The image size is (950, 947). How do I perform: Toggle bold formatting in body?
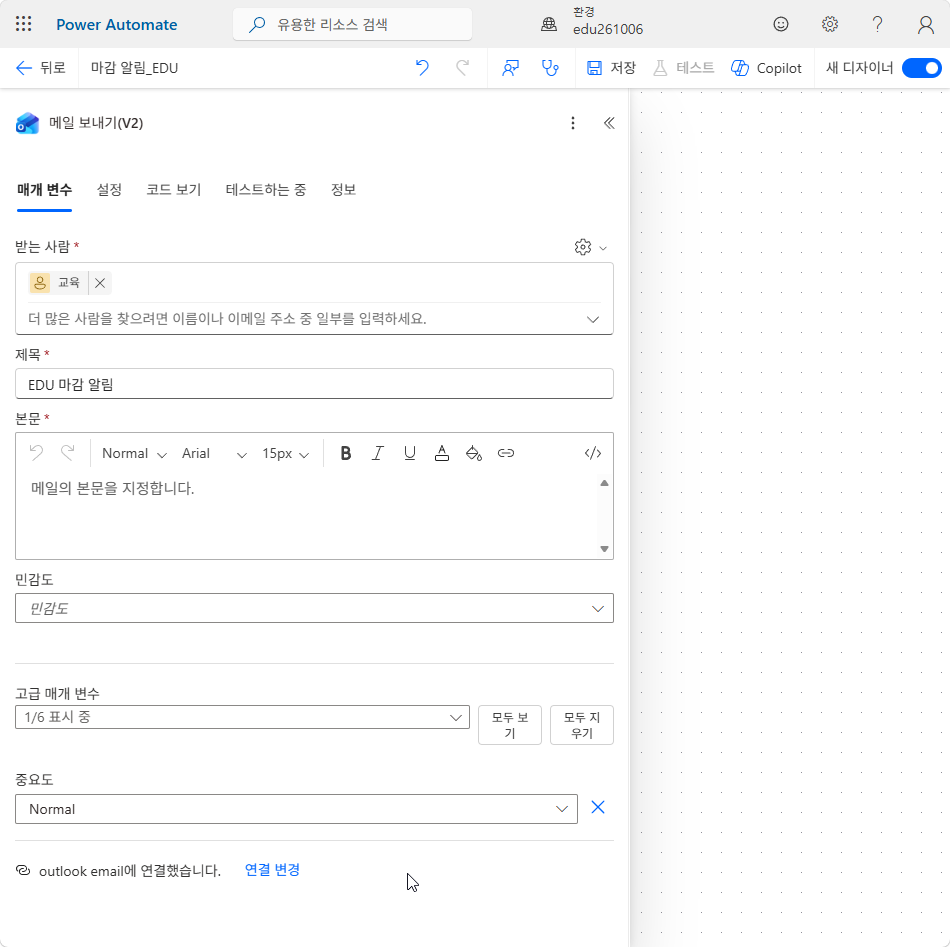tap(345, 453)
